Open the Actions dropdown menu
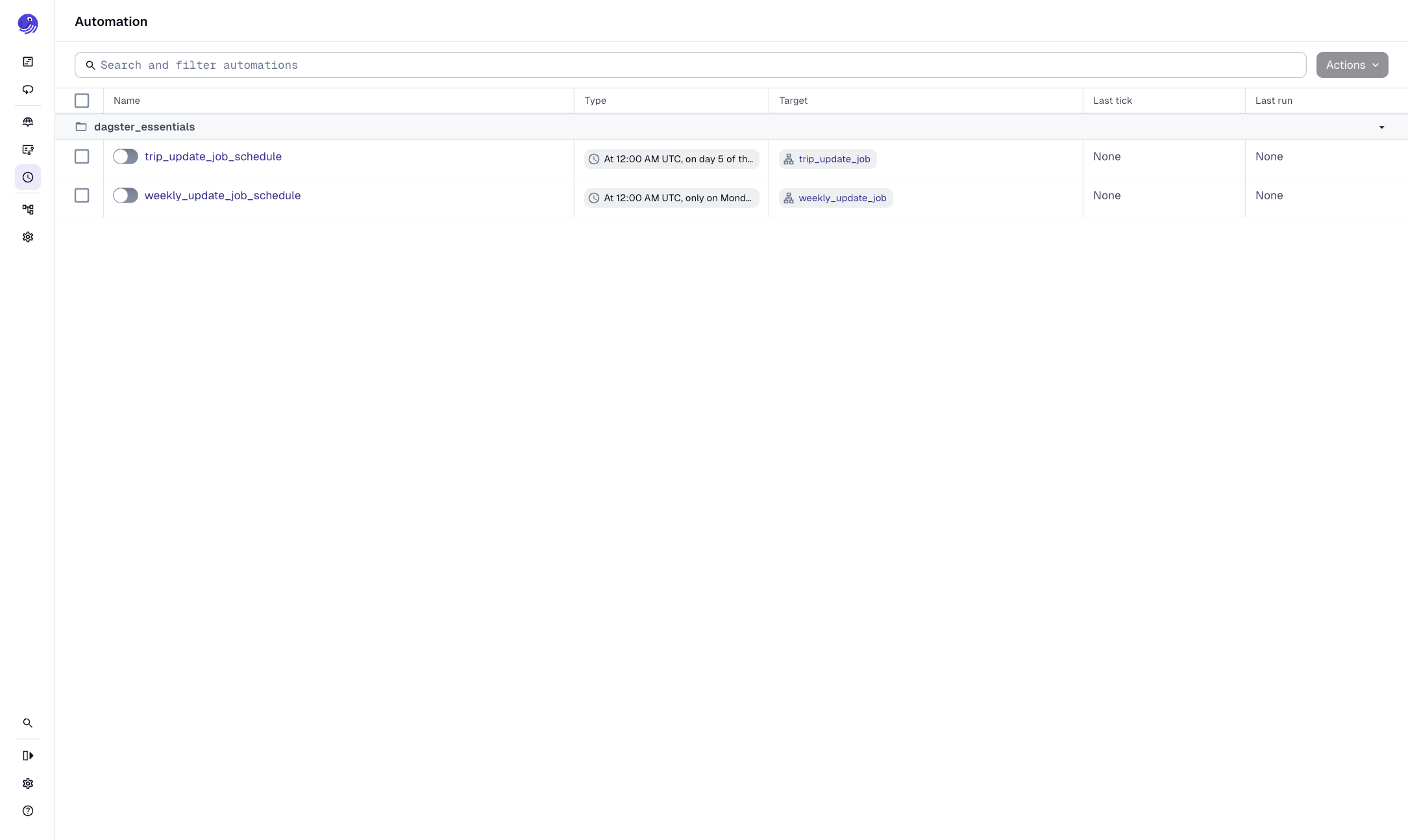The width and height of the screenshot is (1408, 840). coord(1352,65)
